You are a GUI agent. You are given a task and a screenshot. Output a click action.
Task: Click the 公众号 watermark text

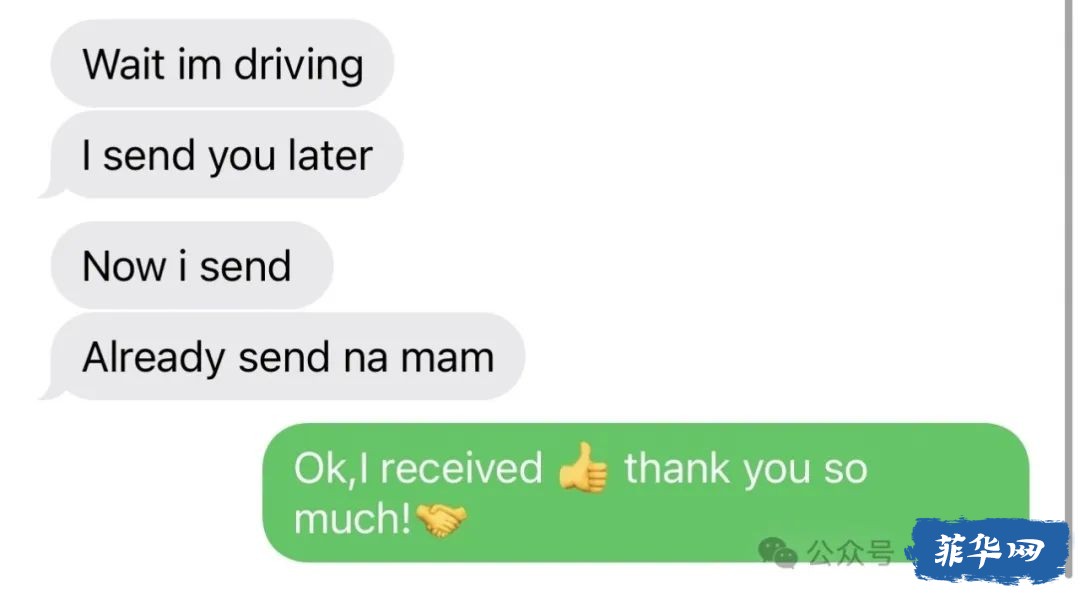(851, 553)
